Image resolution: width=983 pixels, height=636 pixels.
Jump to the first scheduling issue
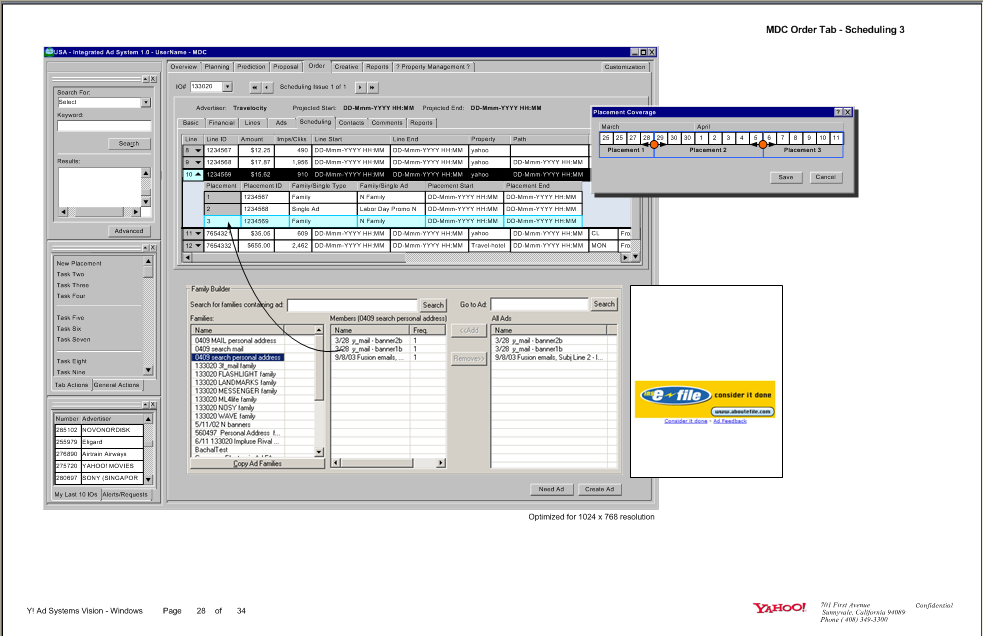tap(254, 87)
